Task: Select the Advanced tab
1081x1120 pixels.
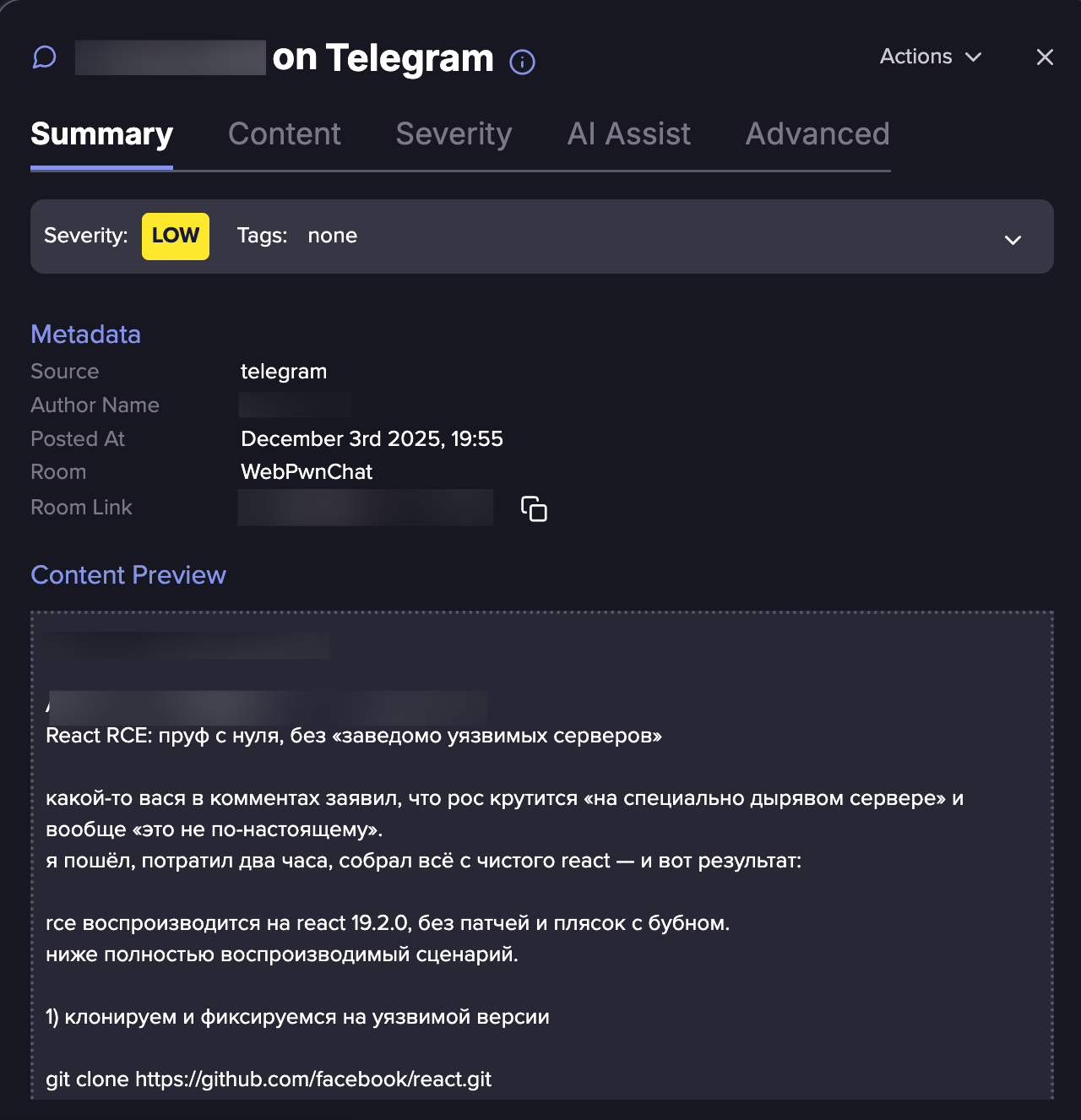Action: [x=817, y=134]
